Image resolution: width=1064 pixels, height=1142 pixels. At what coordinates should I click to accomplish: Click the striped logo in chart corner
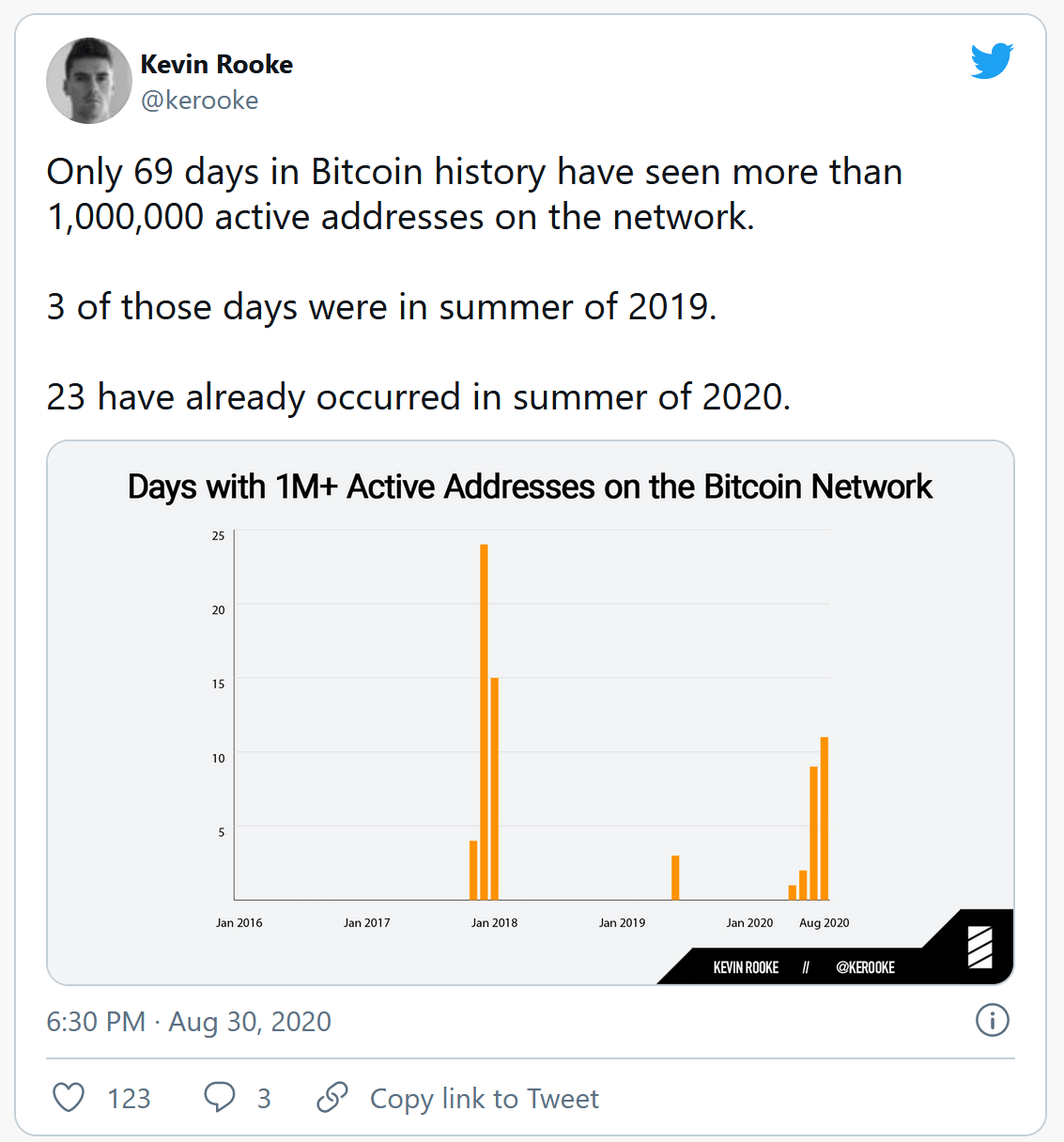980,947
